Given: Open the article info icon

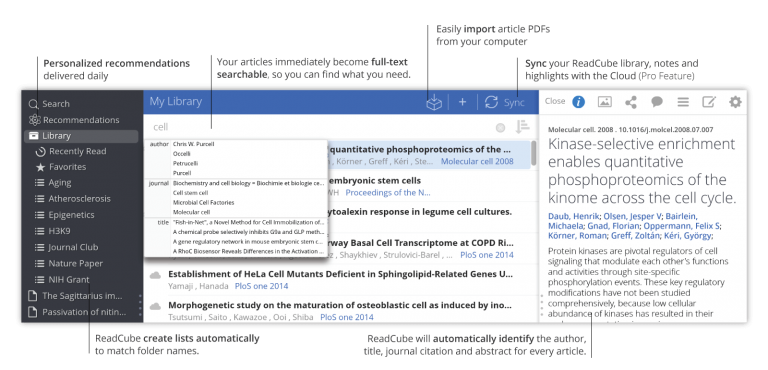Looking at the screenshot, I should 578,101.
